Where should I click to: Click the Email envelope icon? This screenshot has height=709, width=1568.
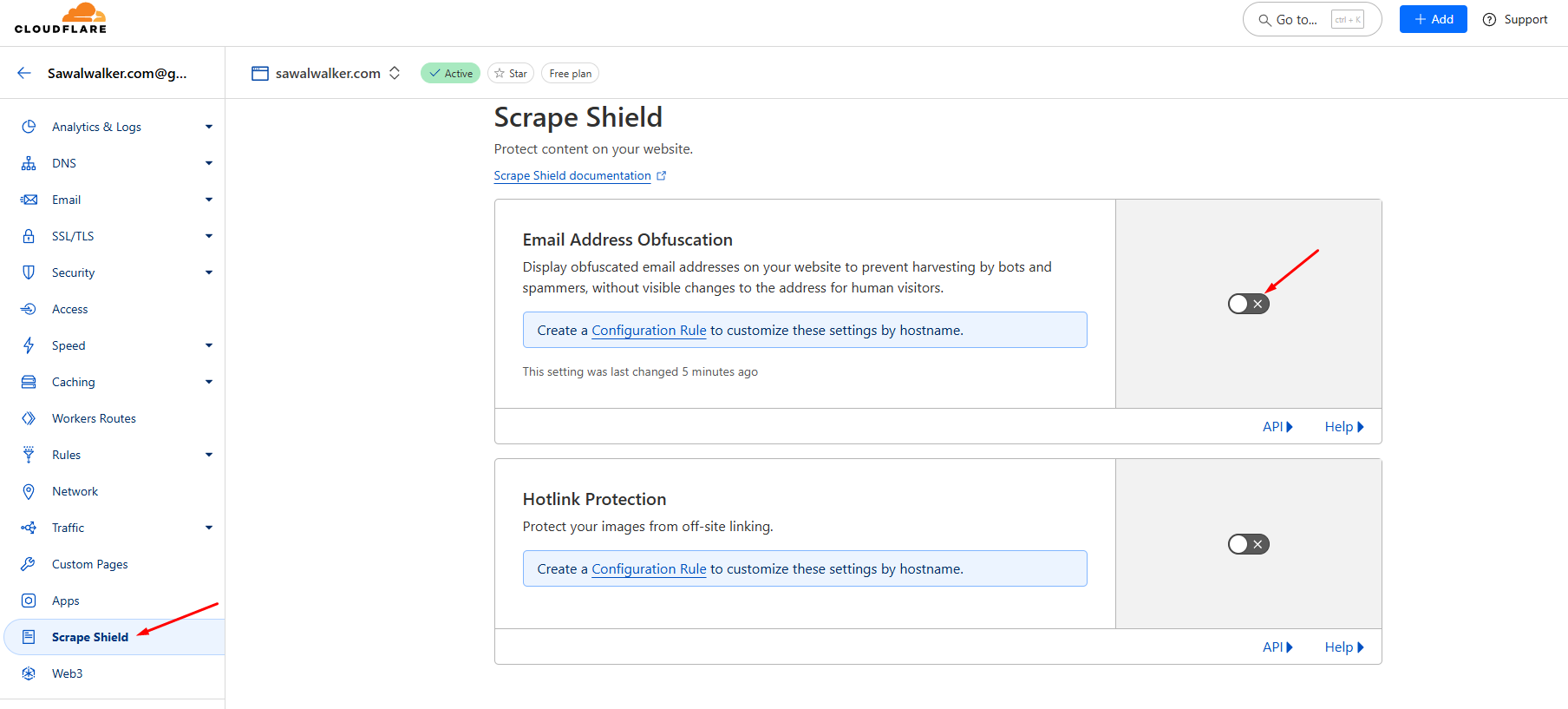(29, 200)
